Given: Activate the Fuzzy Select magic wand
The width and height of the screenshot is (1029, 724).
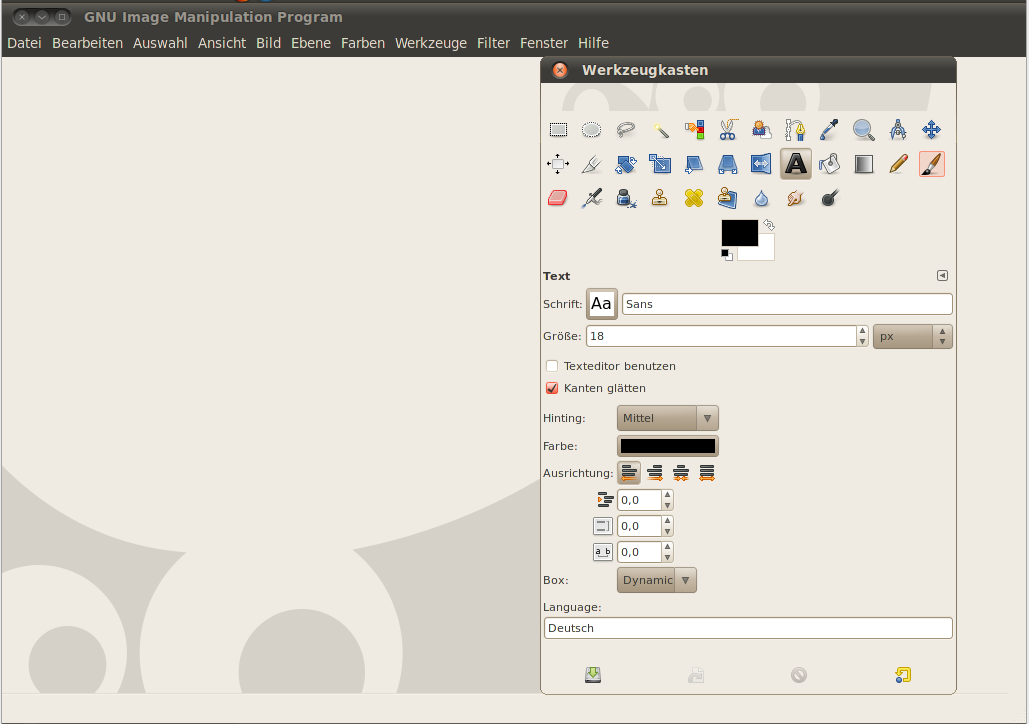Looking at the screenshot, I should pos(659,129).
